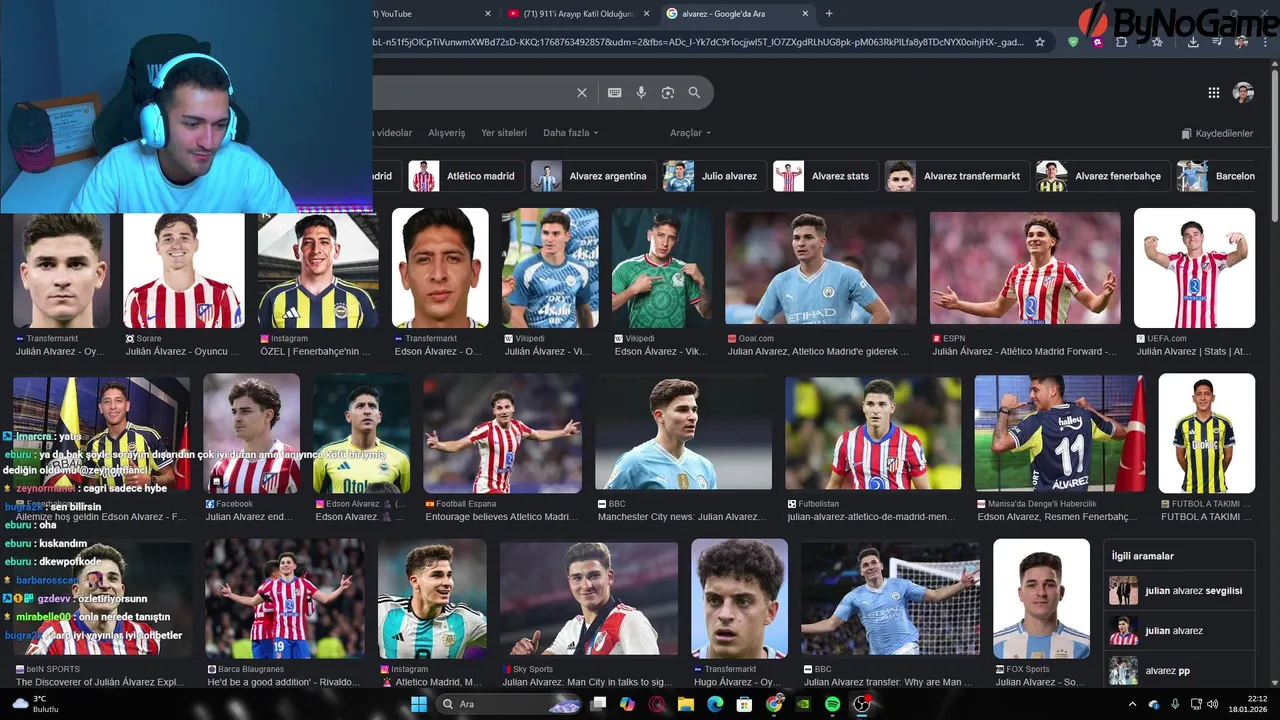The image size is (1280, 720).
Task: Open the Chrome extensions puzzle menu
Action: (x=1122, y=42)
